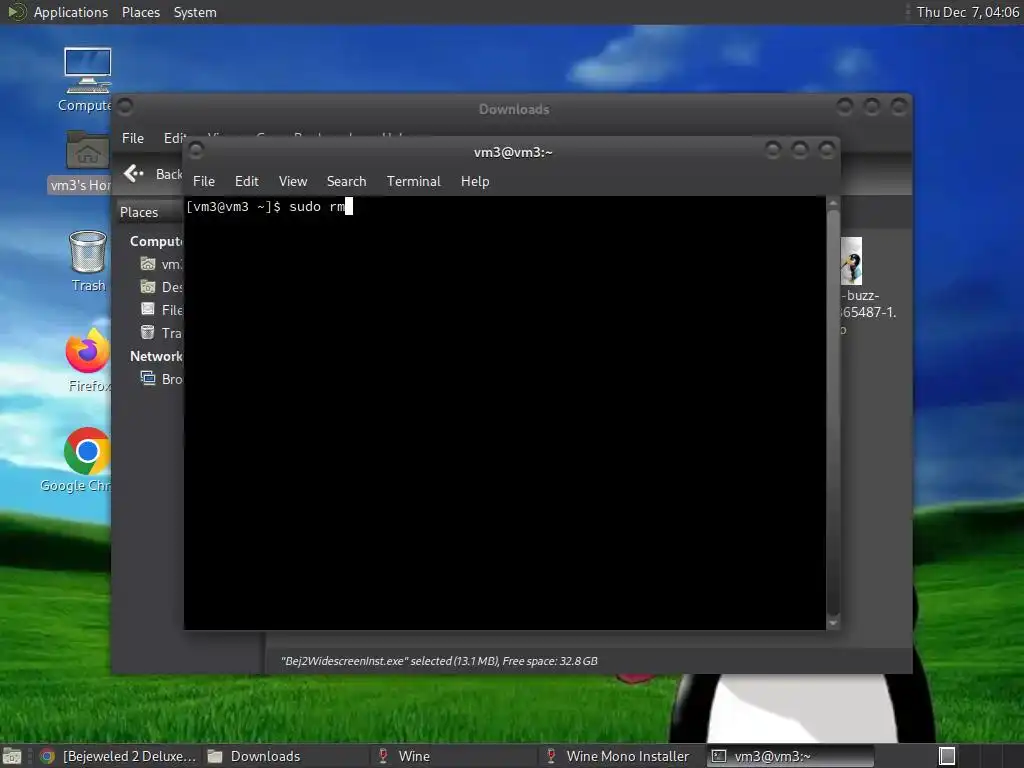The image size is (1024, 768).
Task: Select the Trash icon in Places sidebar
Action: (x=148, y=332)
